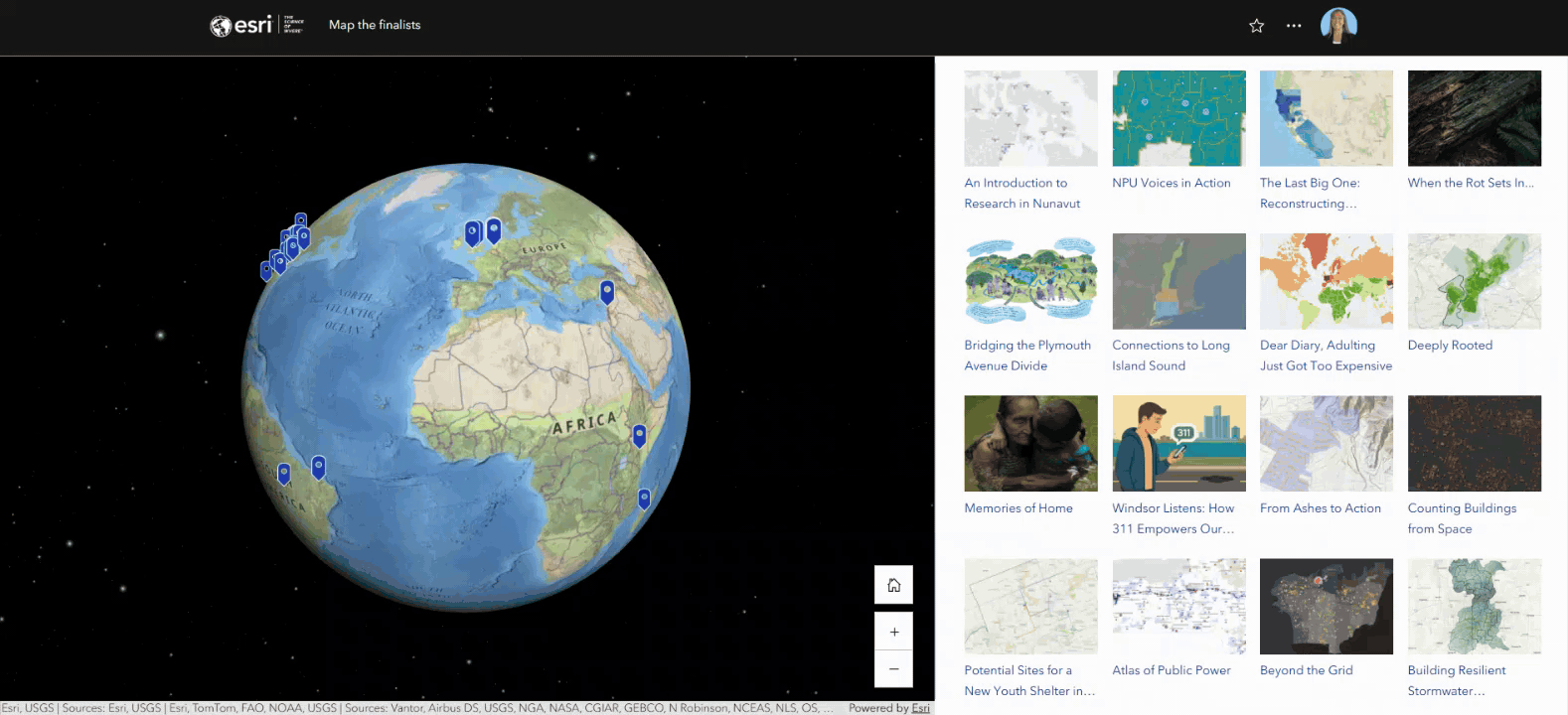The height and width of the screenshot is (715, 1568).
Task: Click the Plymouth Avenue illustration thumbnail
Action: pos(1030,281)
